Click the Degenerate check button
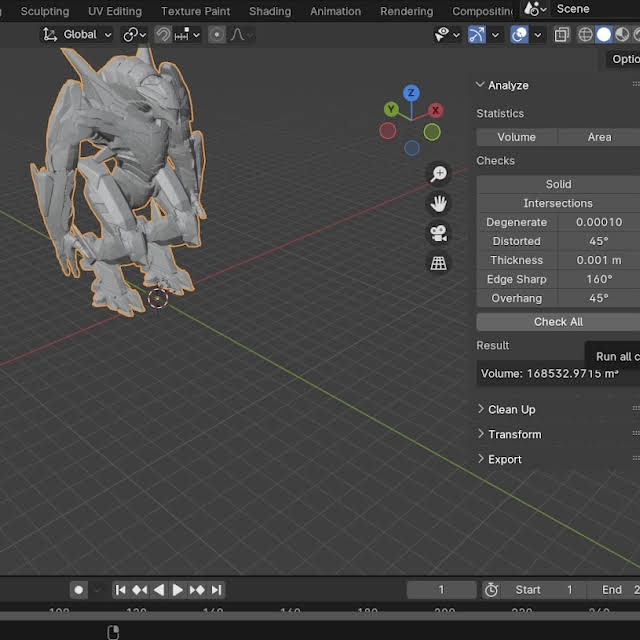 (x=516, y=222)
